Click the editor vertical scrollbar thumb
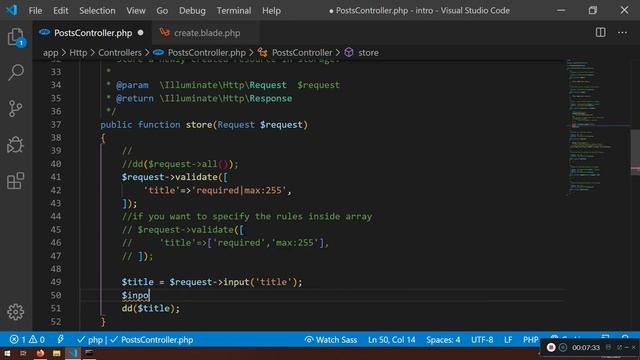The image size is (640, 360). click(635, 152)
